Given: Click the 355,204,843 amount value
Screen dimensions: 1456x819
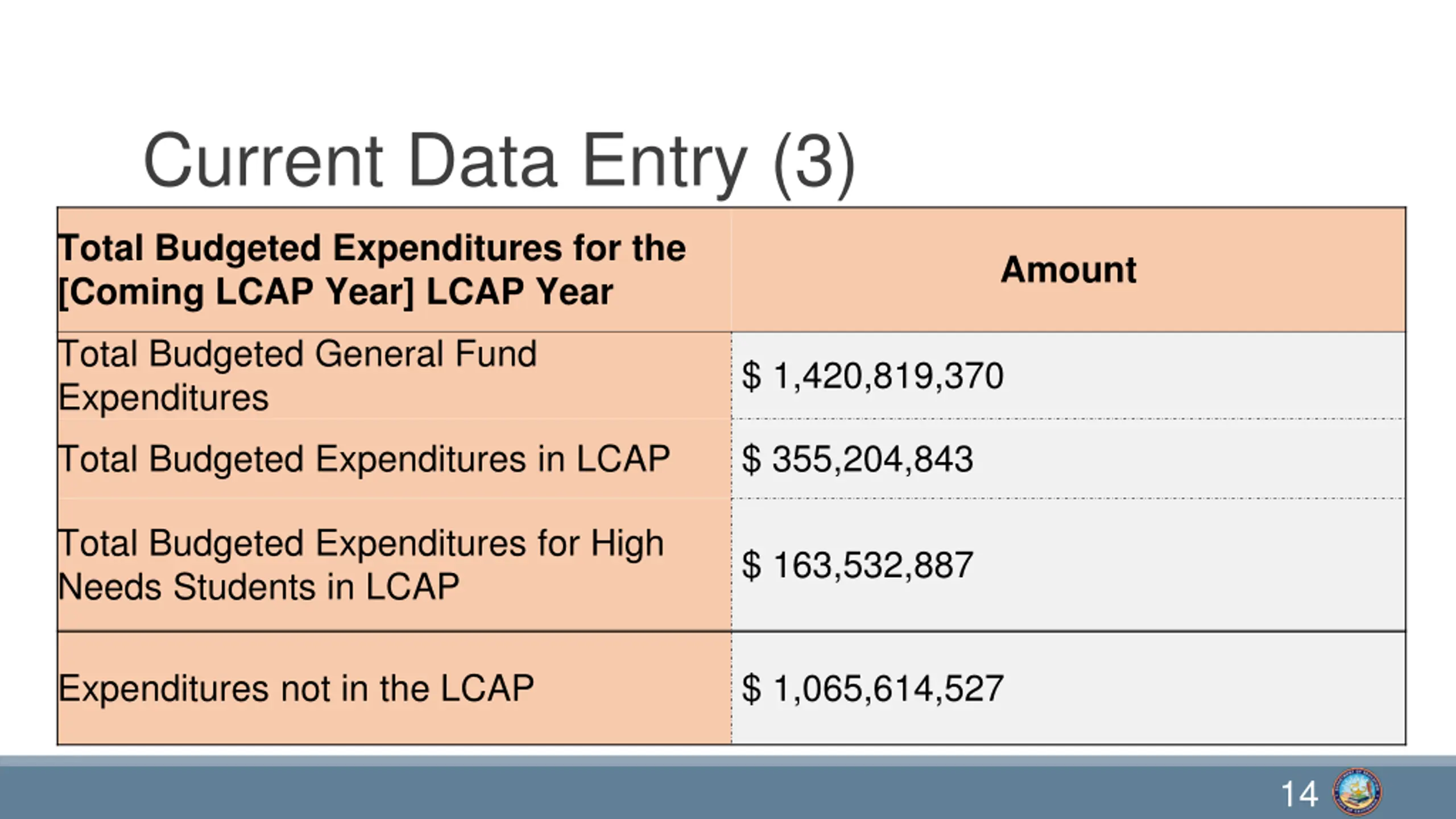Looking at the screenshot, I should click(872, 459).
